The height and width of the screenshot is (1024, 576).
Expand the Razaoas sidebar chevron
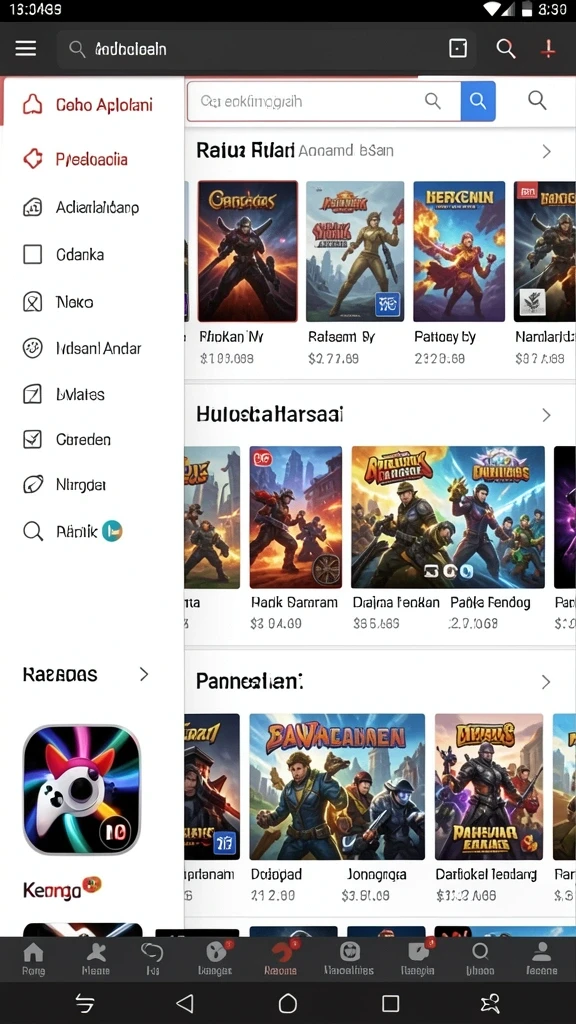(x=144, y=675)
